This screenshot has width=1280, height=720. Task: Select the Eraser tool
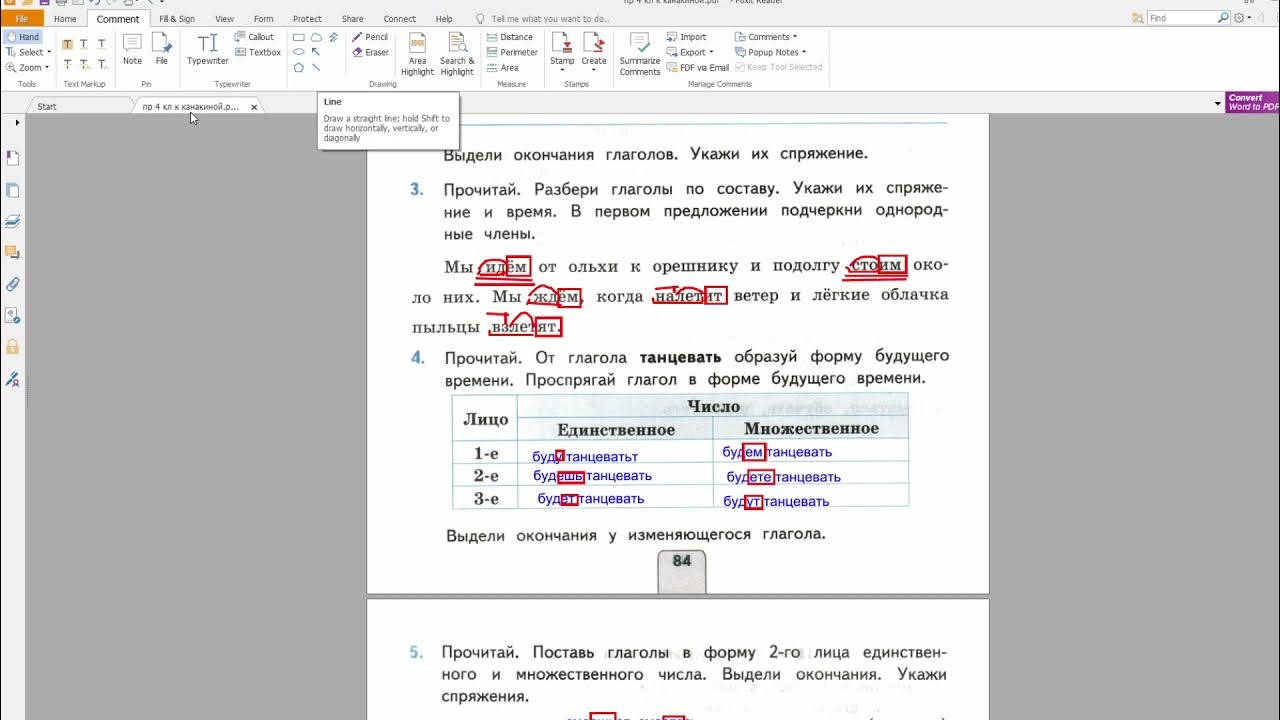coord(370,52)
